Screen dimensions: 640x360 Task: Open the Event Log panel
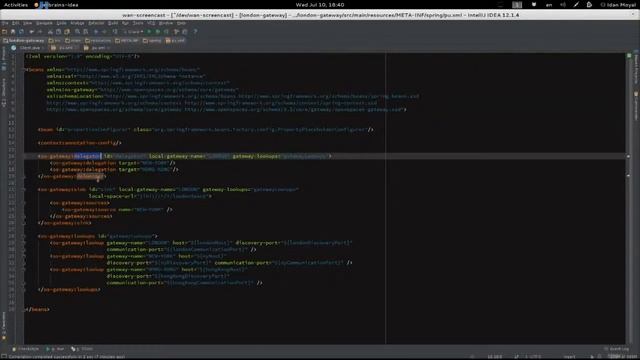coord(617,349)
